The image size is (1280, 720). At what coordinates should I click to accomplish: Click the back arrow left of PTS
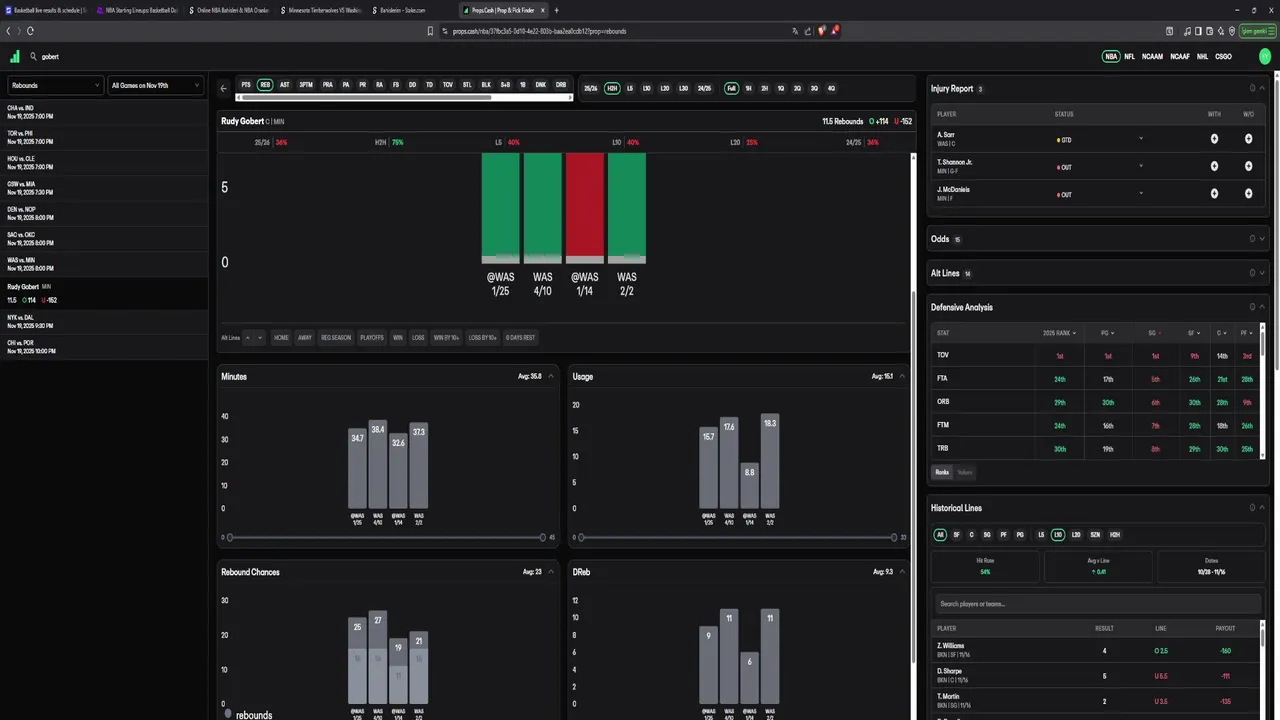click(224, 88)
